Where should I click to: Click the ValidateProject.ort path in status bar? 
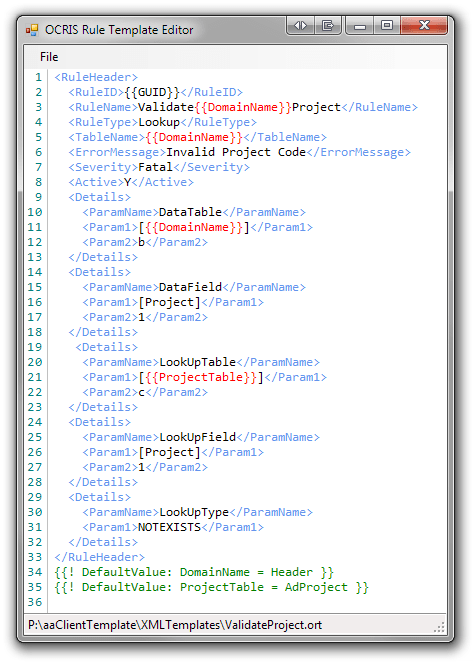(175, 625)
